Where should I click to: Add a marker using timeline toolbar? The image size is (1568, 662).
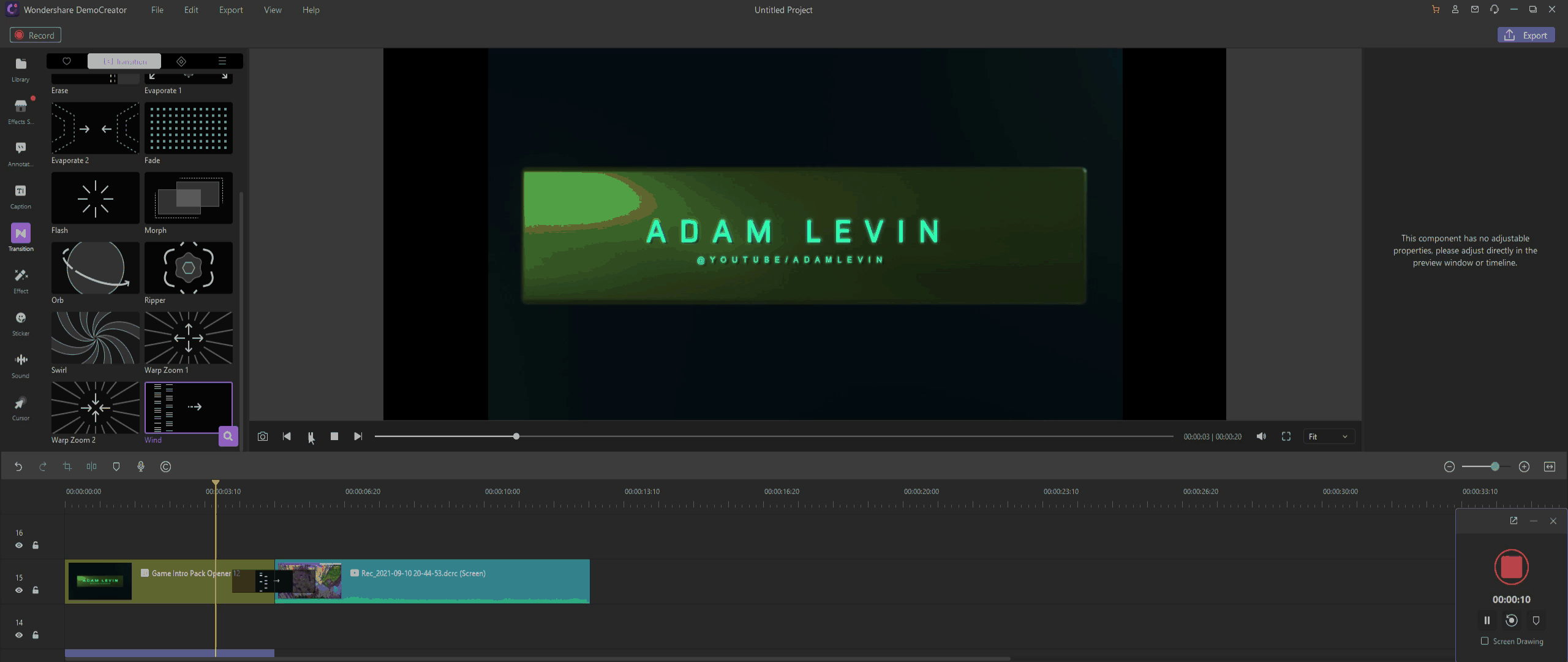[x=116, y=467]
